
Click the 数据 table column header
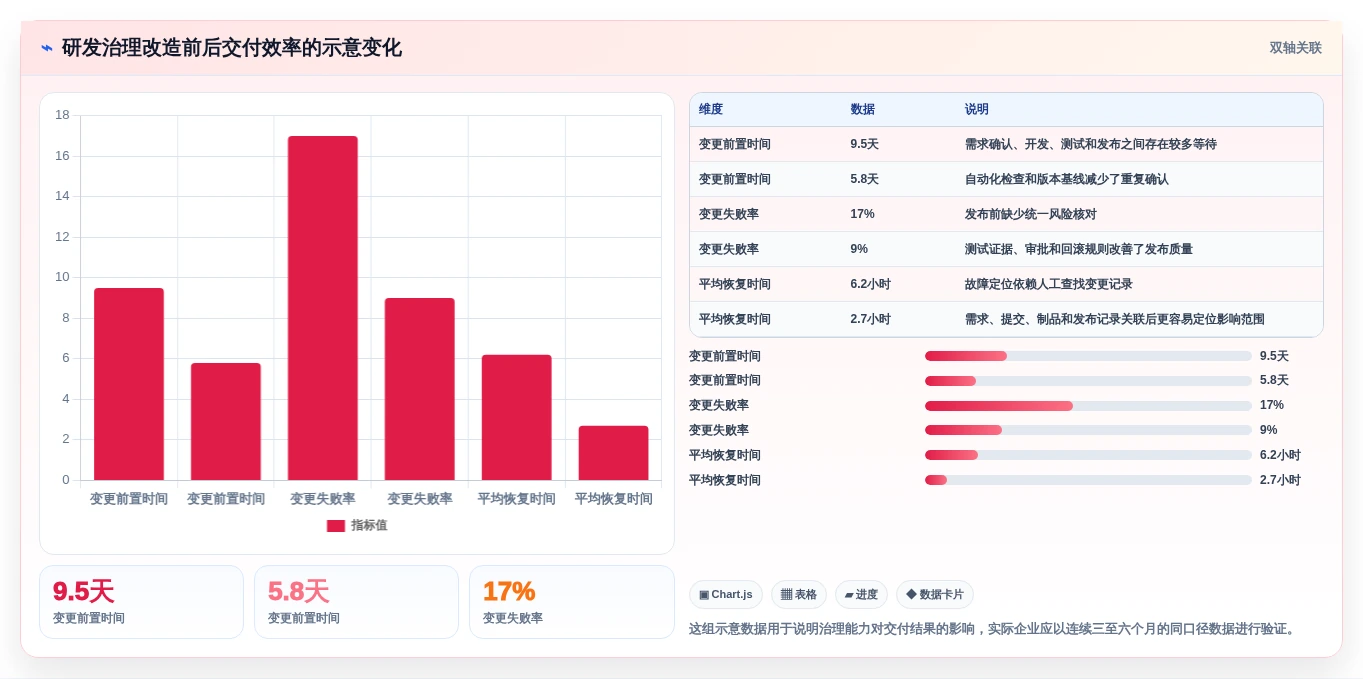[863, 110]
